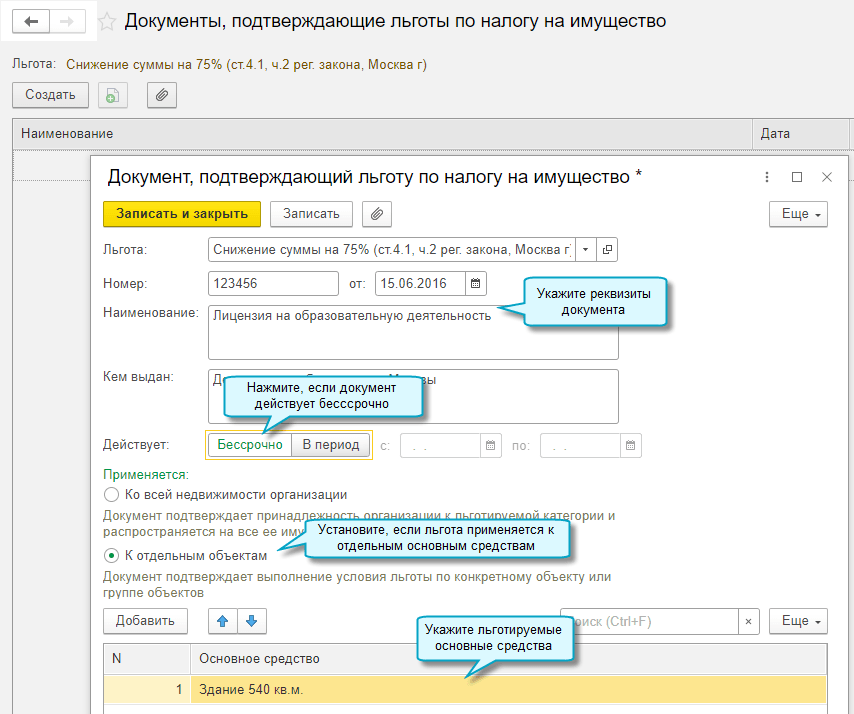
Task: Click the copy document icon beside Создать
Action: (112, 95)
